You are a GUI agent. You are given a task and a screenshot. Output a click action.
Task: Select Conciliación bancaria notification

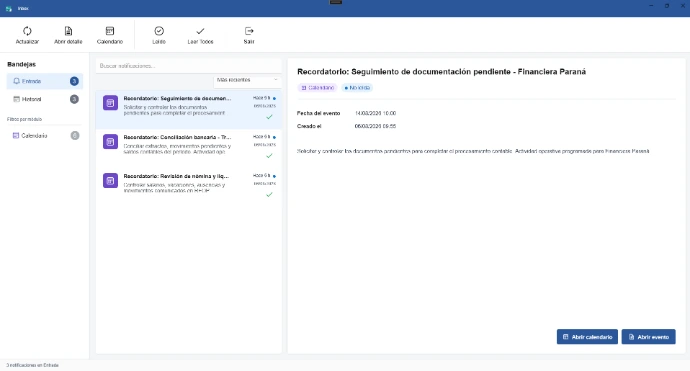(188, 148)
